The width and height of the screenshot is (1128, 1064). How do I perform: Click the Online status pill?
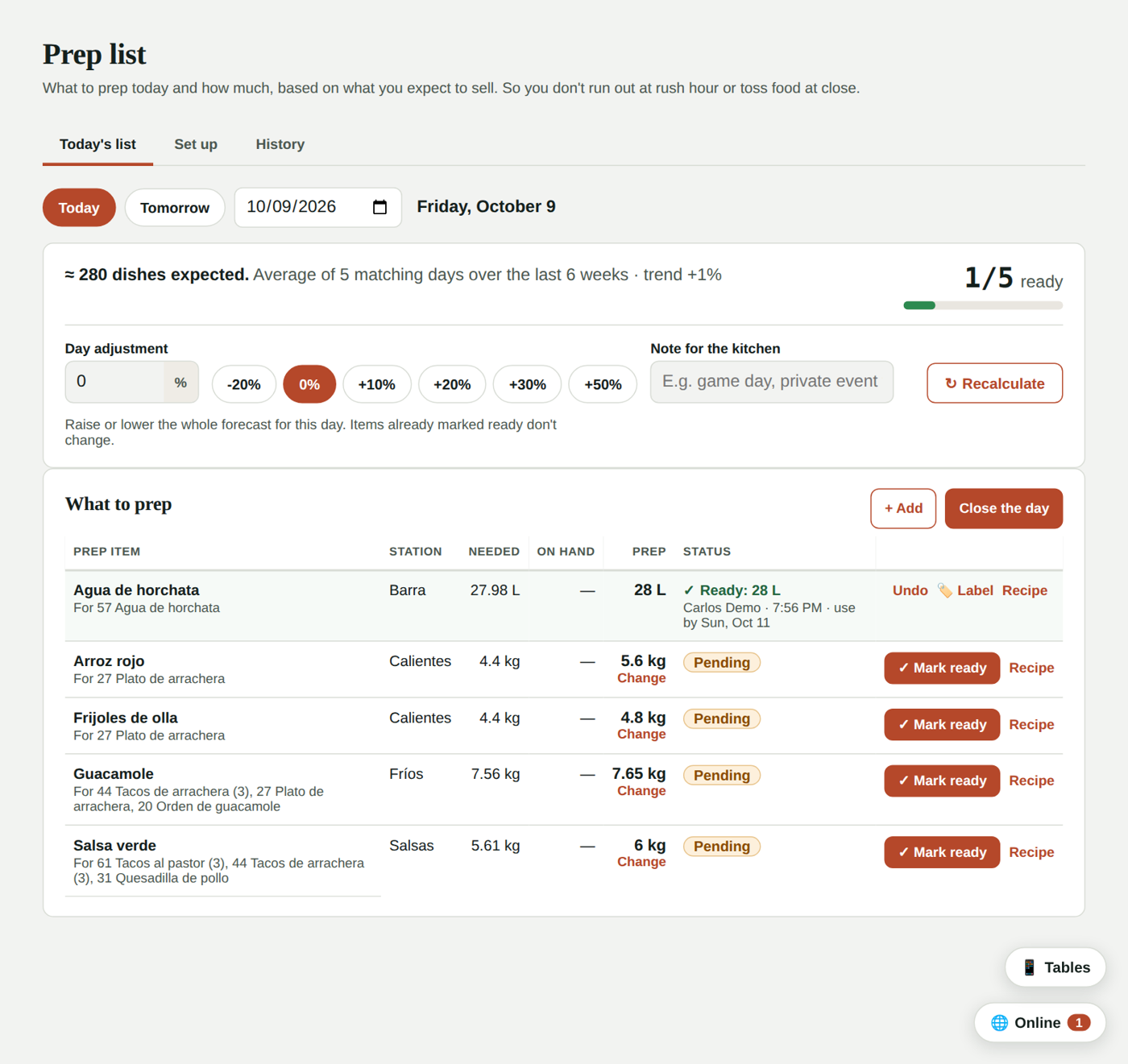pos(1039,1022)
